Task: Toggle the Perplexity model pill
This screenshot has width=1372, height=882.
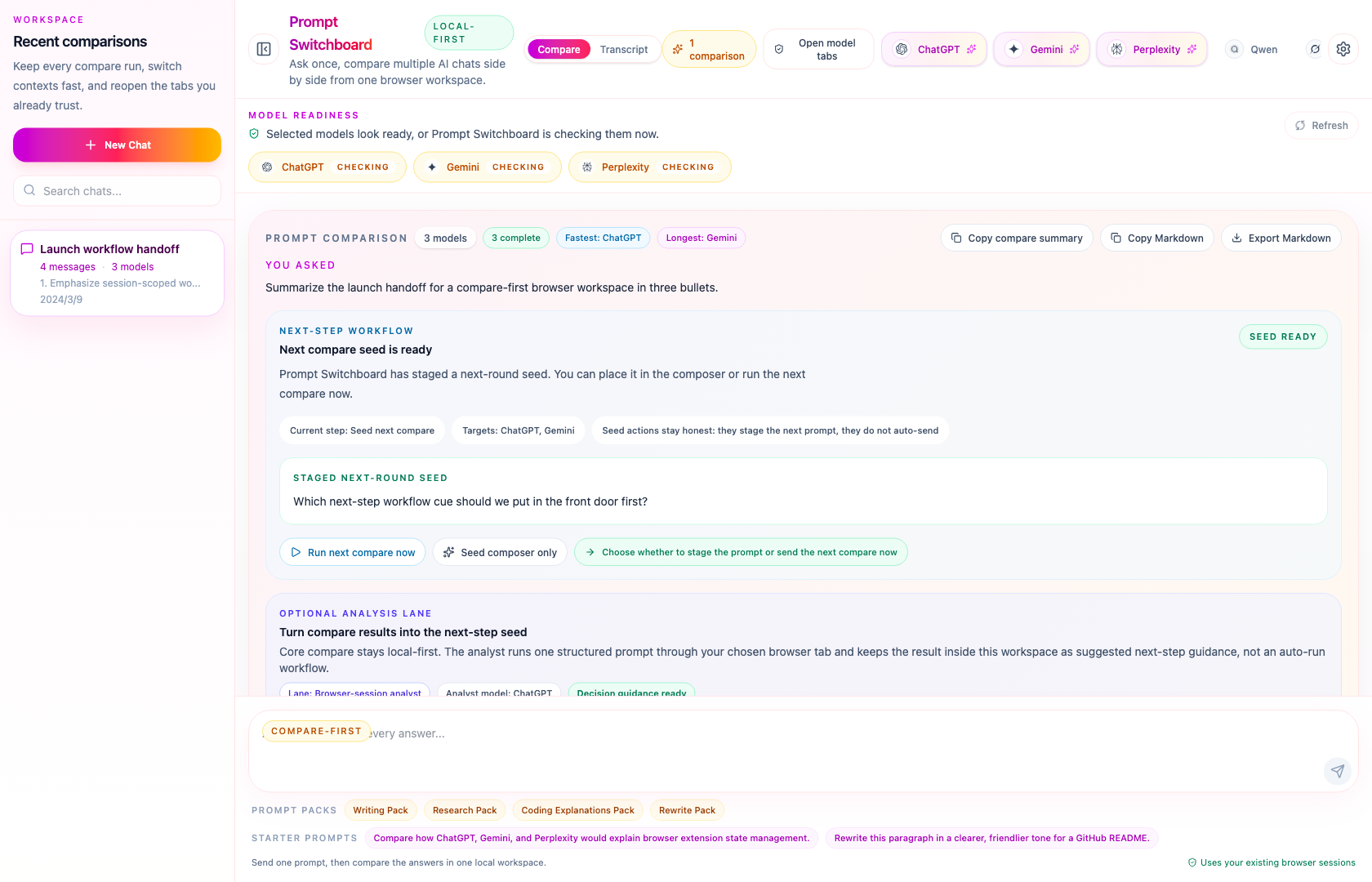Action: (1151, 49)
